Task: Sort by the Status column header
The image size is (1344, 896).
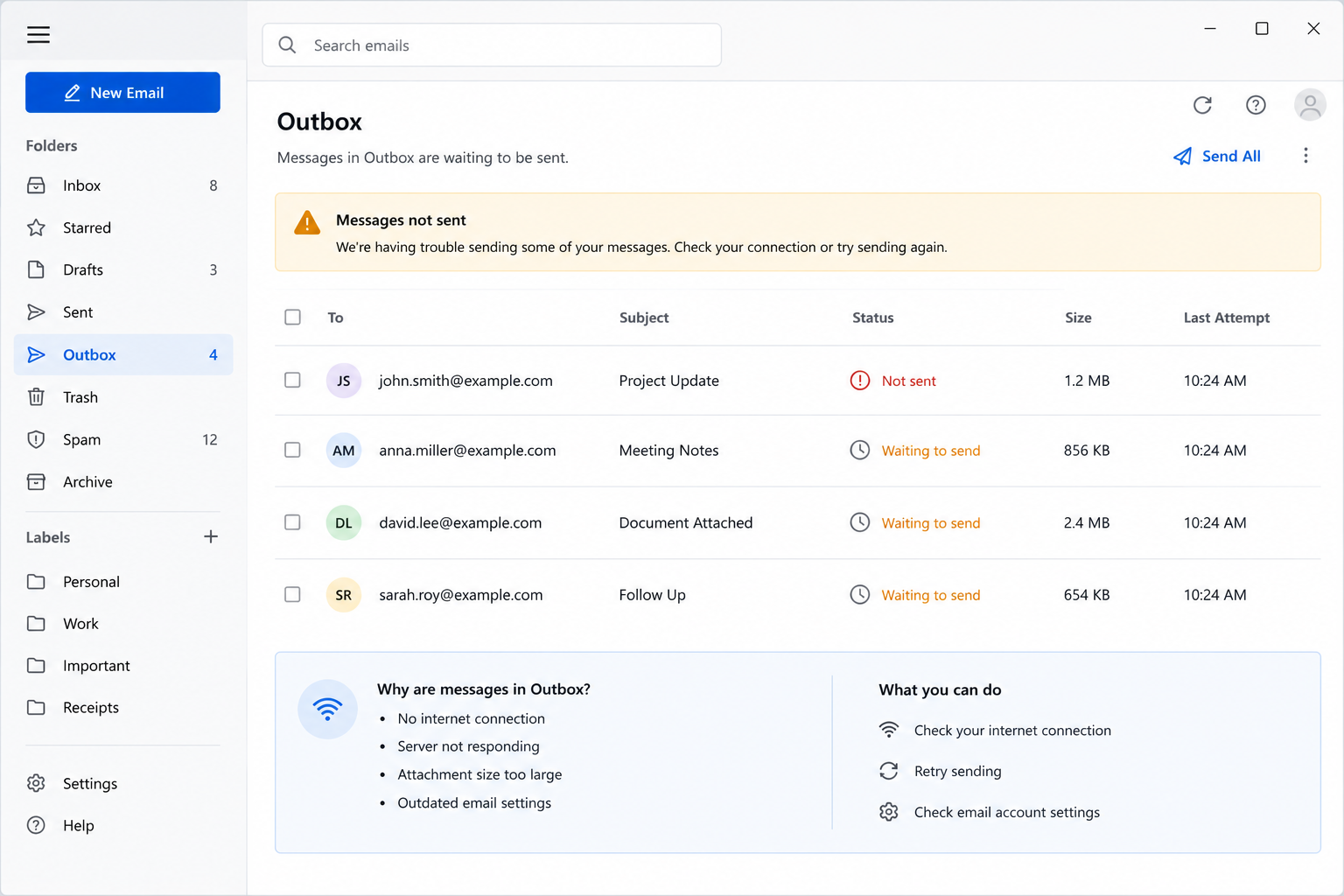Action: 873,318
